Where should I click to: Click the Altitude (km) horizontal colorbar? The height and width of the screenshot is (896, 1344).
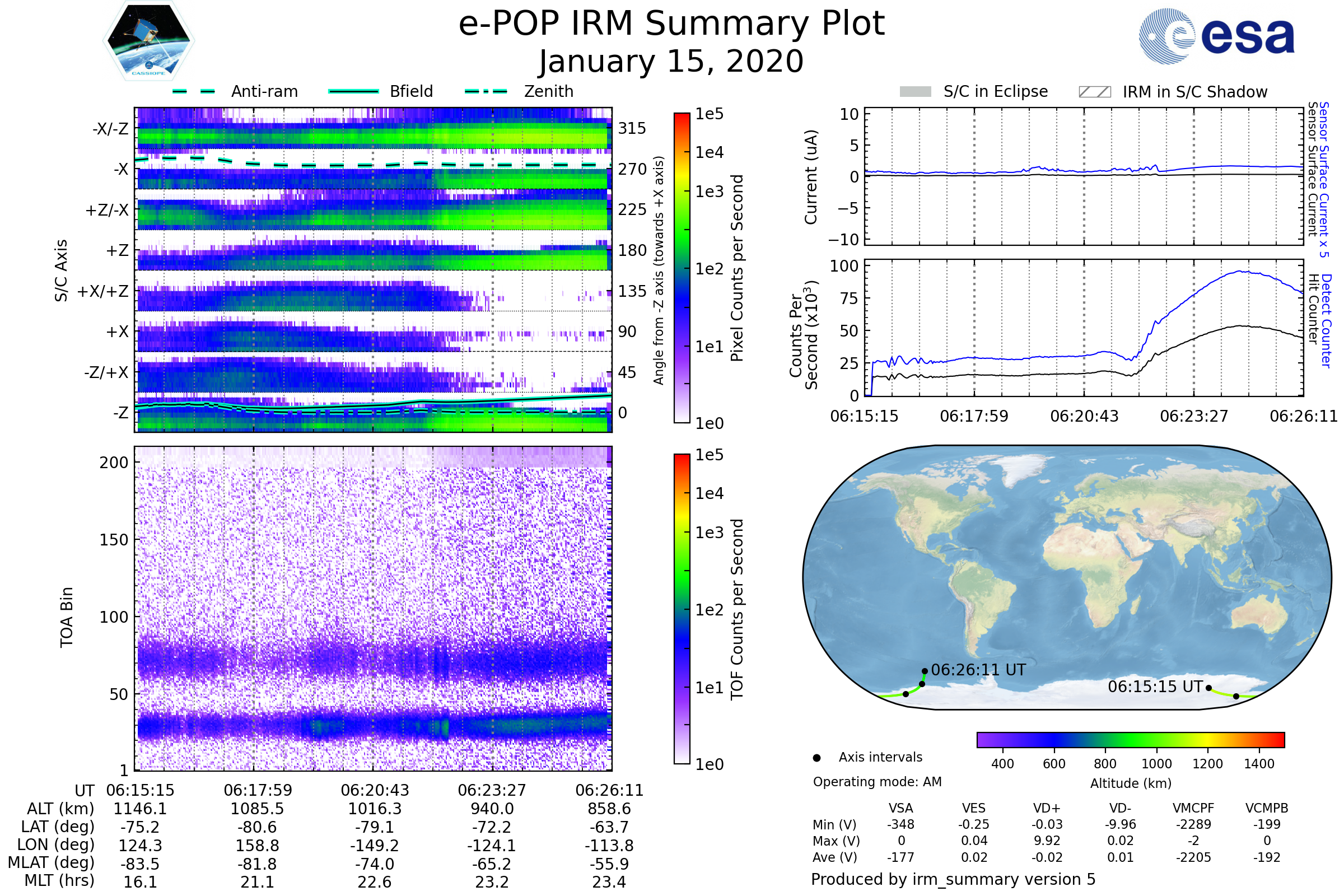(1131, 740)
